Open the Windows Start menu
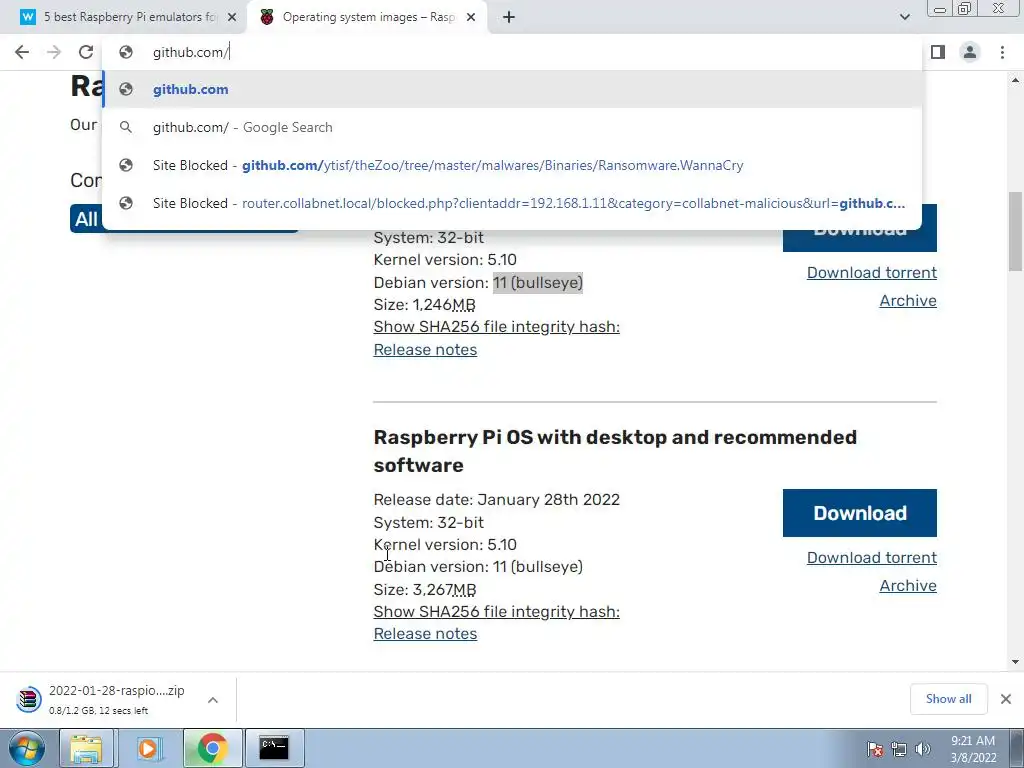 (27, 748)
